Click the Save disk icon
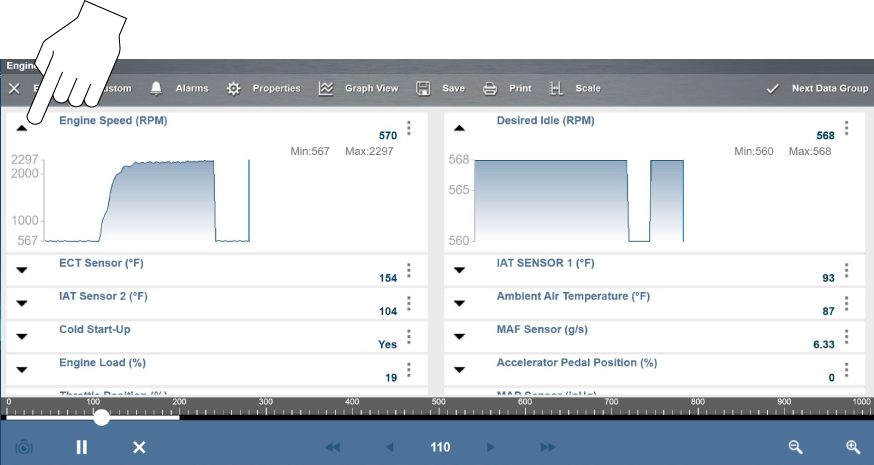Image resolution: width=874 pixels, height=465 pixels. 423,88
